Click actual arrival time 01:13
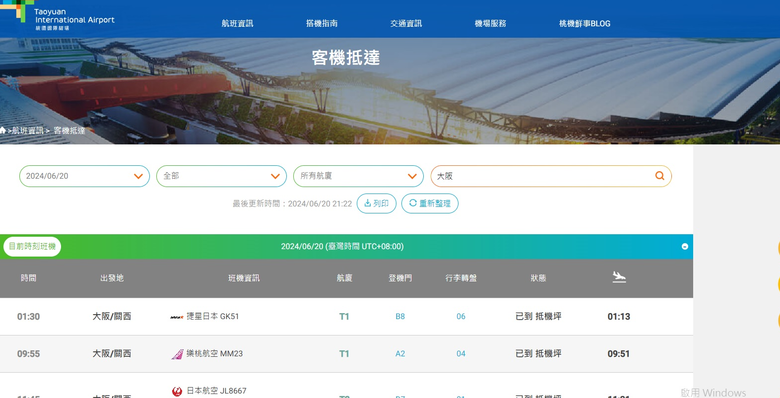780x398 pixels. click(619, 316)
